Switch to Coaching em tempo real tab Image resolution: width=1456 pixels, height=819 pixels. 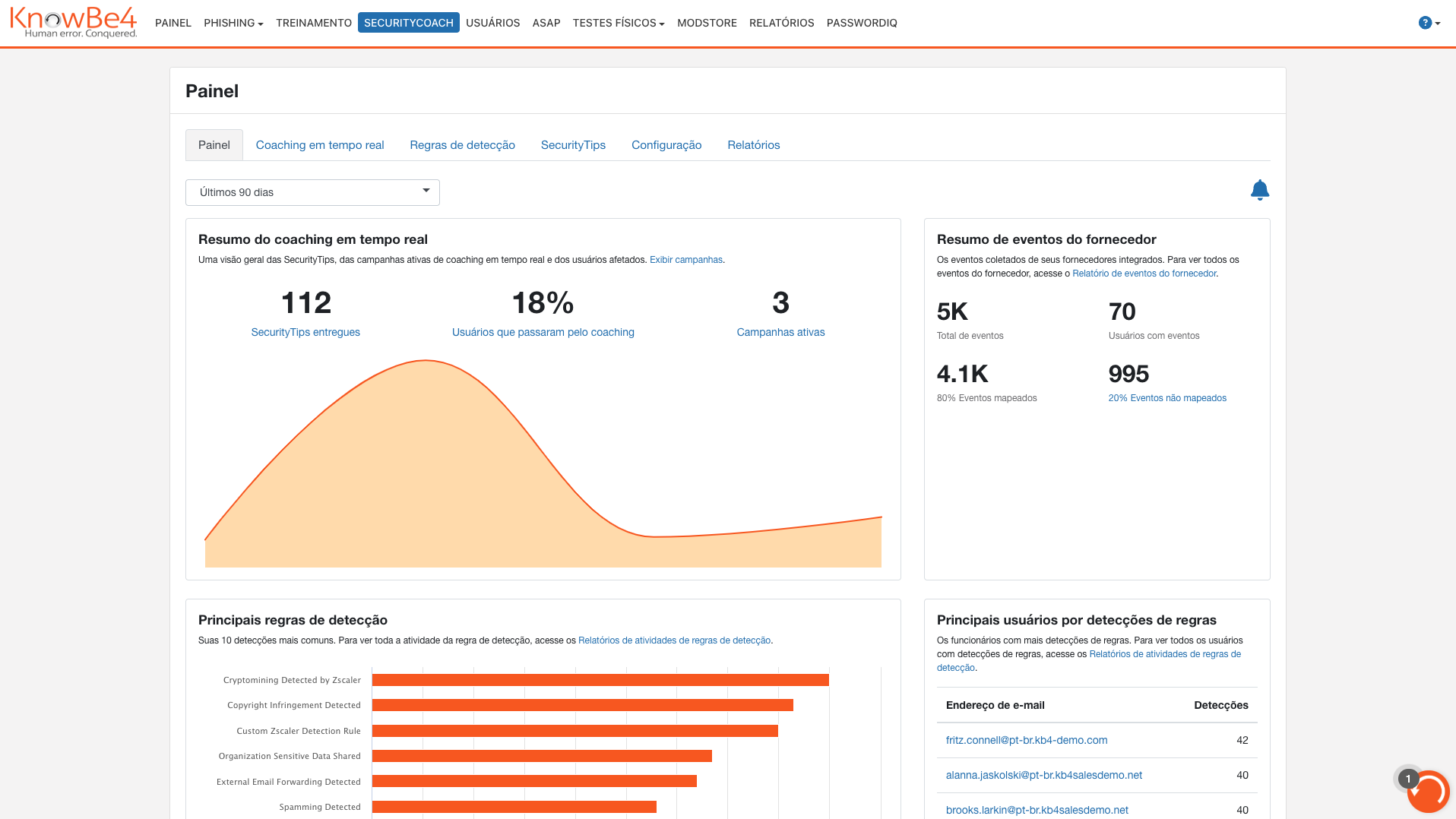(x=320, y=145)
